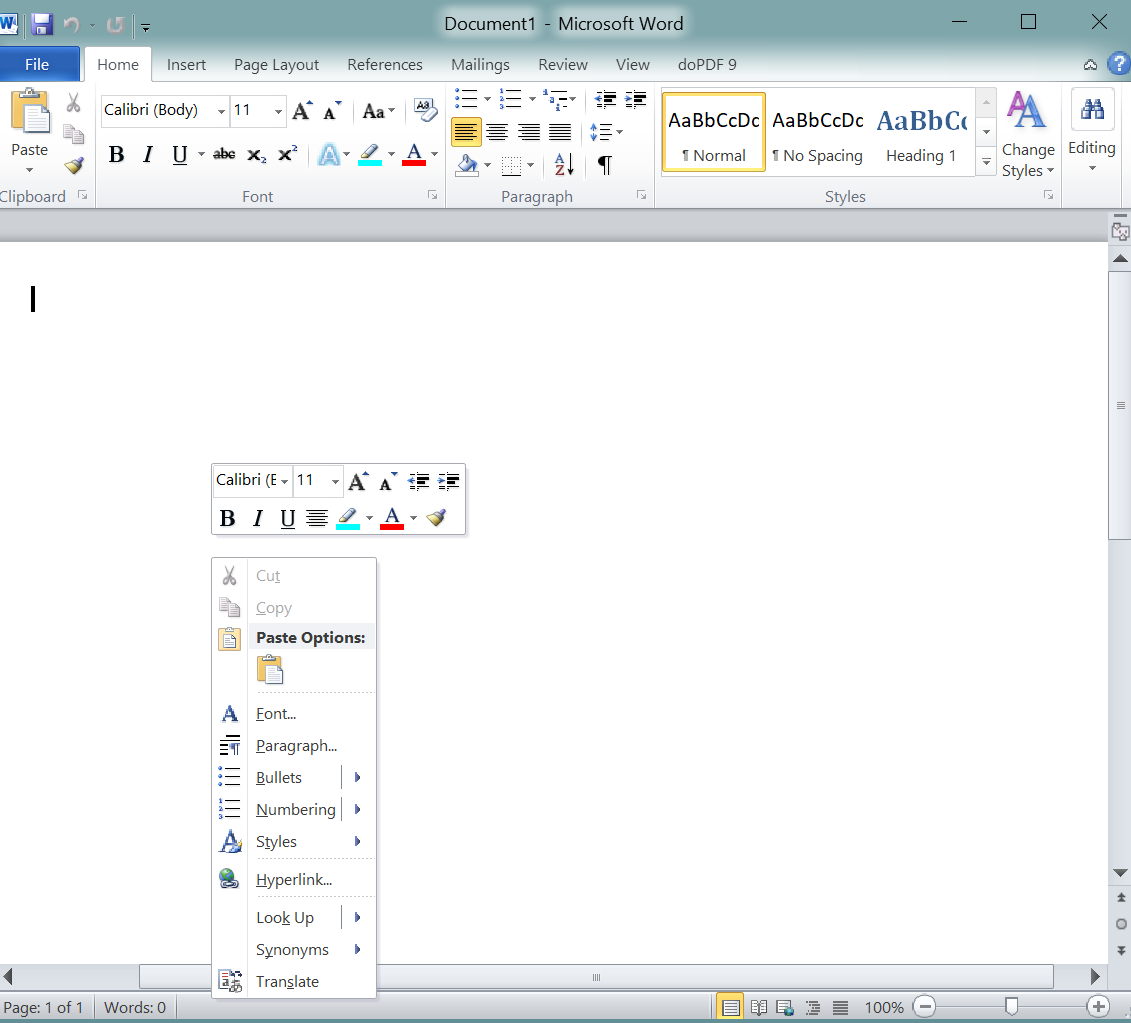Image resolution: width=1131 pixels, height=1023 pixels.
Task: Expand the Paste button dropdown arrow
Action: [x=30, y=170]
